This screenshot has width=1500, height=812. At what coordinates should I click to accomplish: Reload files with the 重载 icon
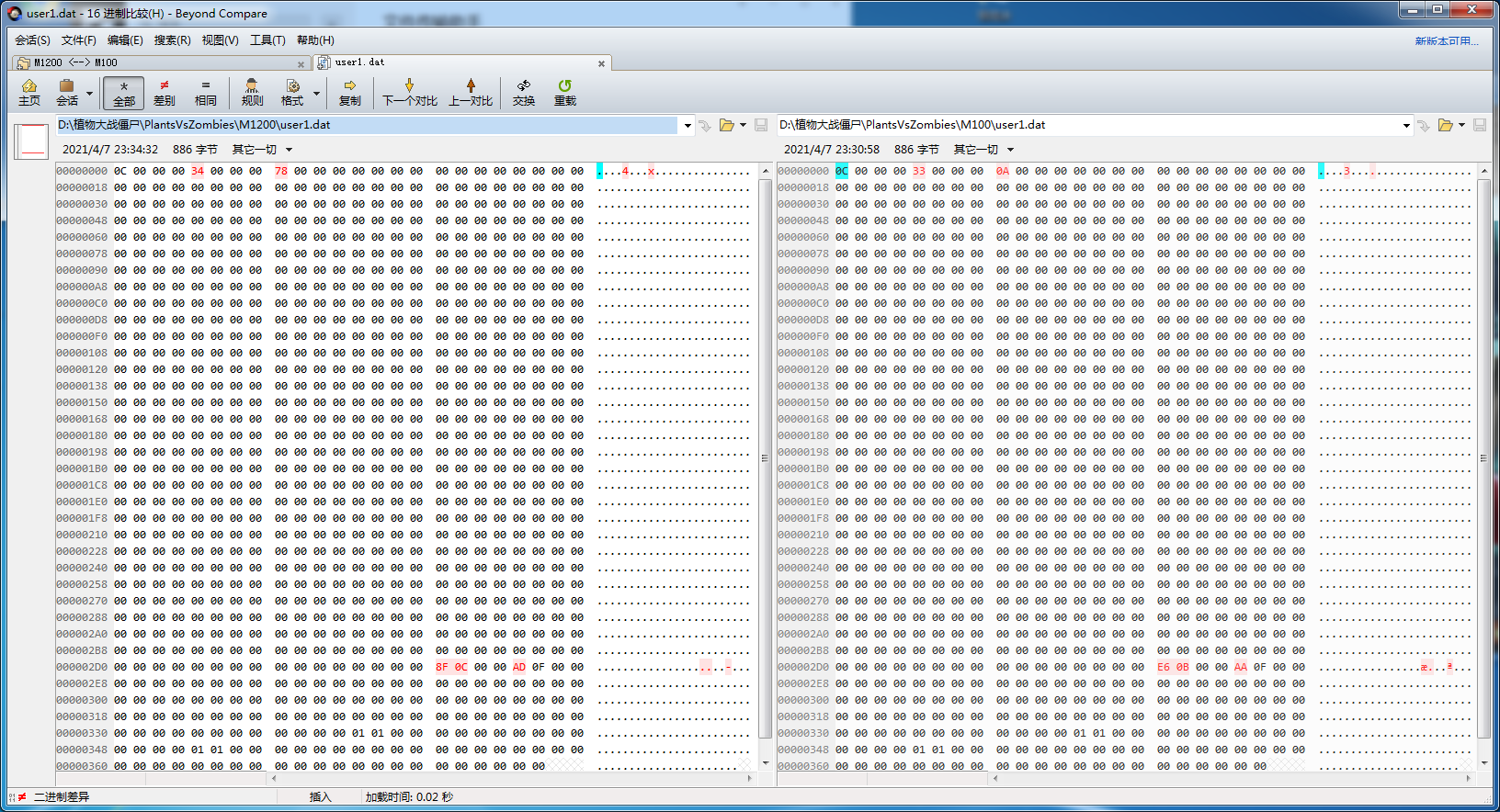click(x=564, y=93)
